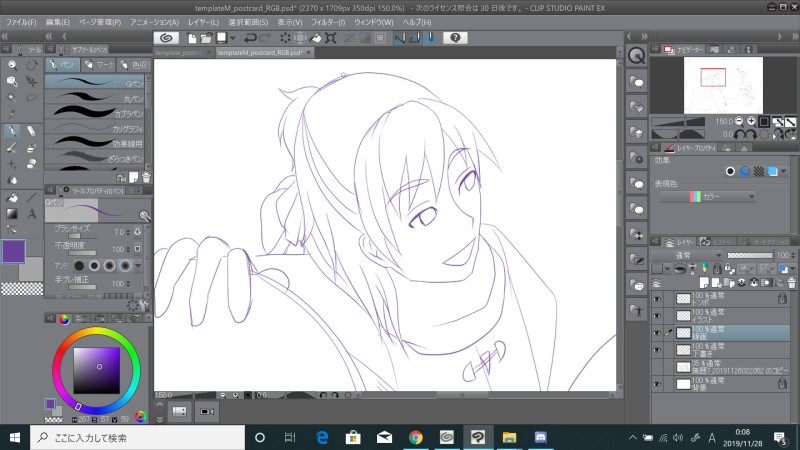Select the magnifier zoom tool

[12, 65]
